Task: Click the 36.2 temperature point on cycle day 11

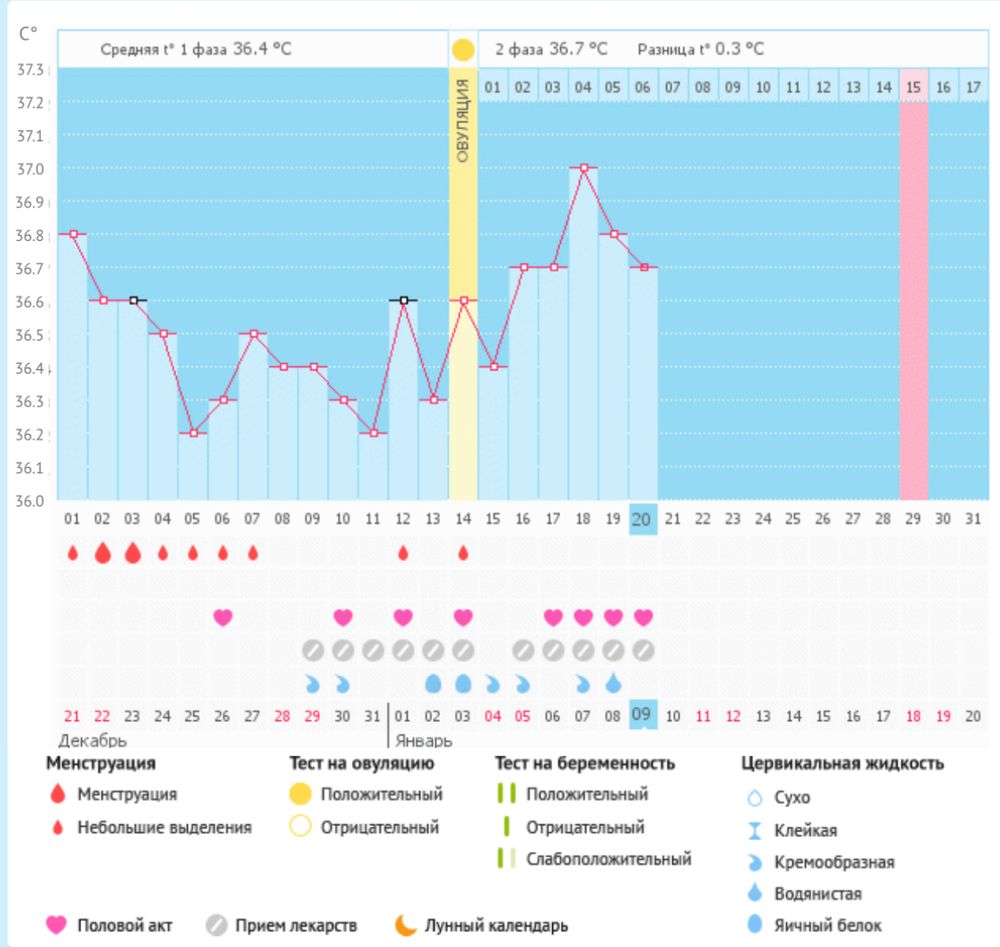Action: click(374, 433)
